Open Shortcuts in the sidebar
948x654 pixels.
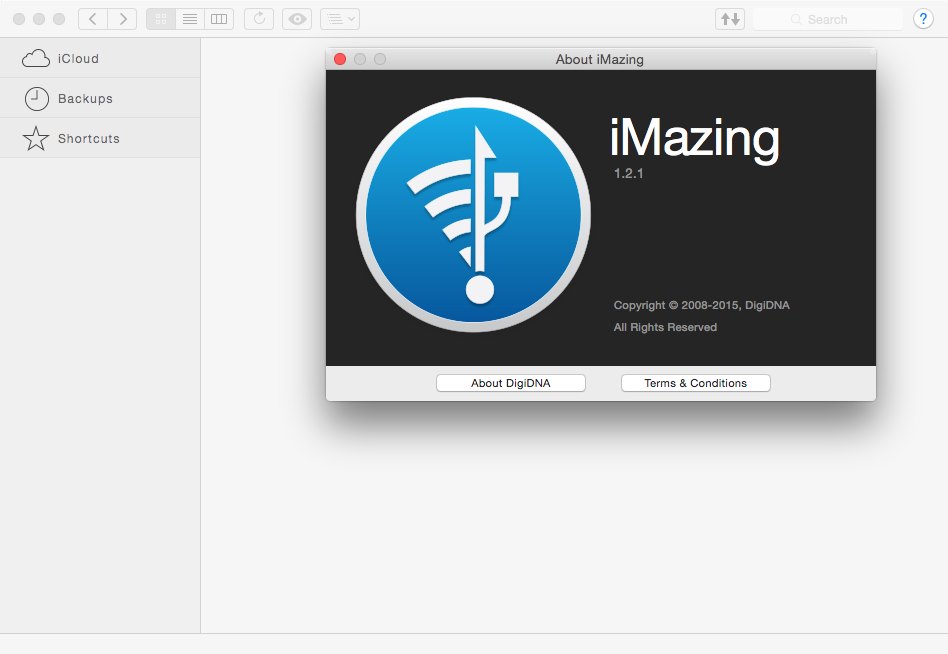[100, 138]
